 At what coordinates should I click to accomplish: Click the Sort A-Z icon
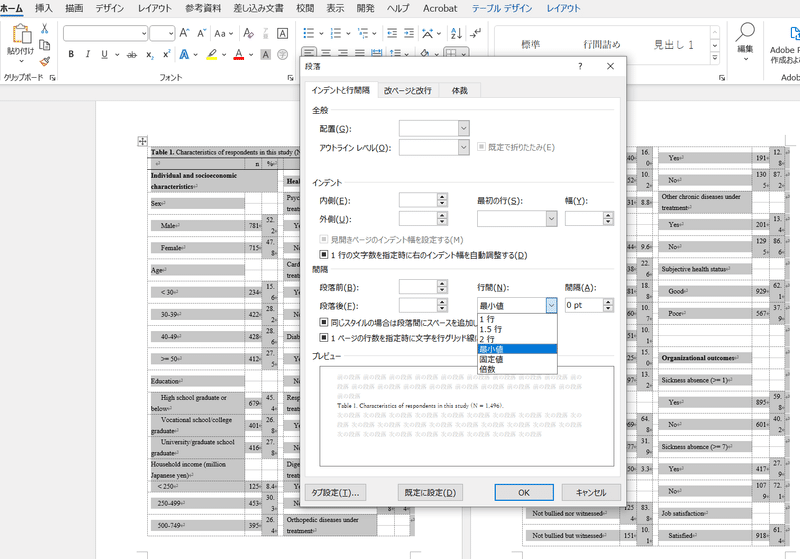[456, 34]
